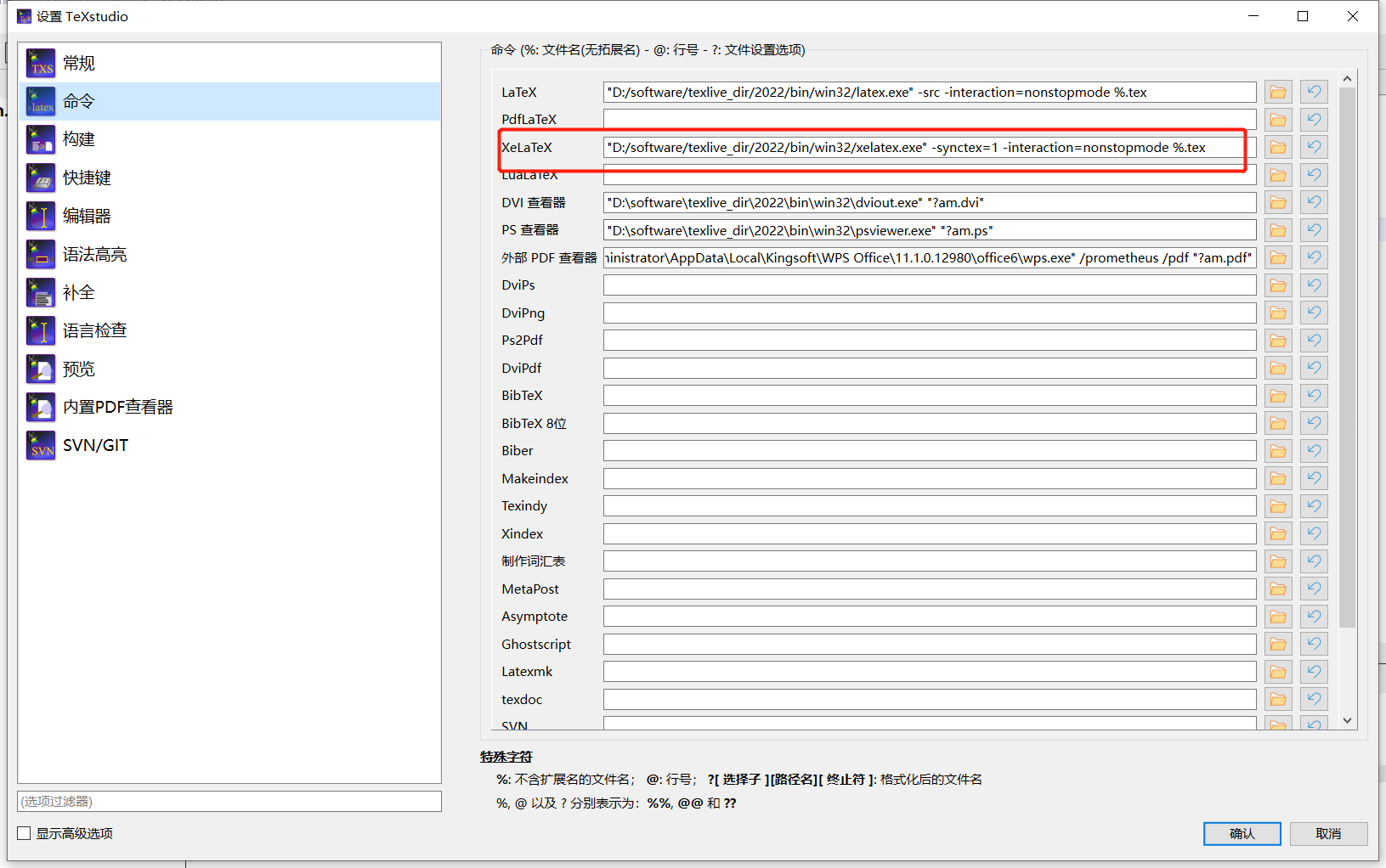Open the 补全 (Completion) settings
Viewport: 1386px width, 868px height.
click(229, 292)
